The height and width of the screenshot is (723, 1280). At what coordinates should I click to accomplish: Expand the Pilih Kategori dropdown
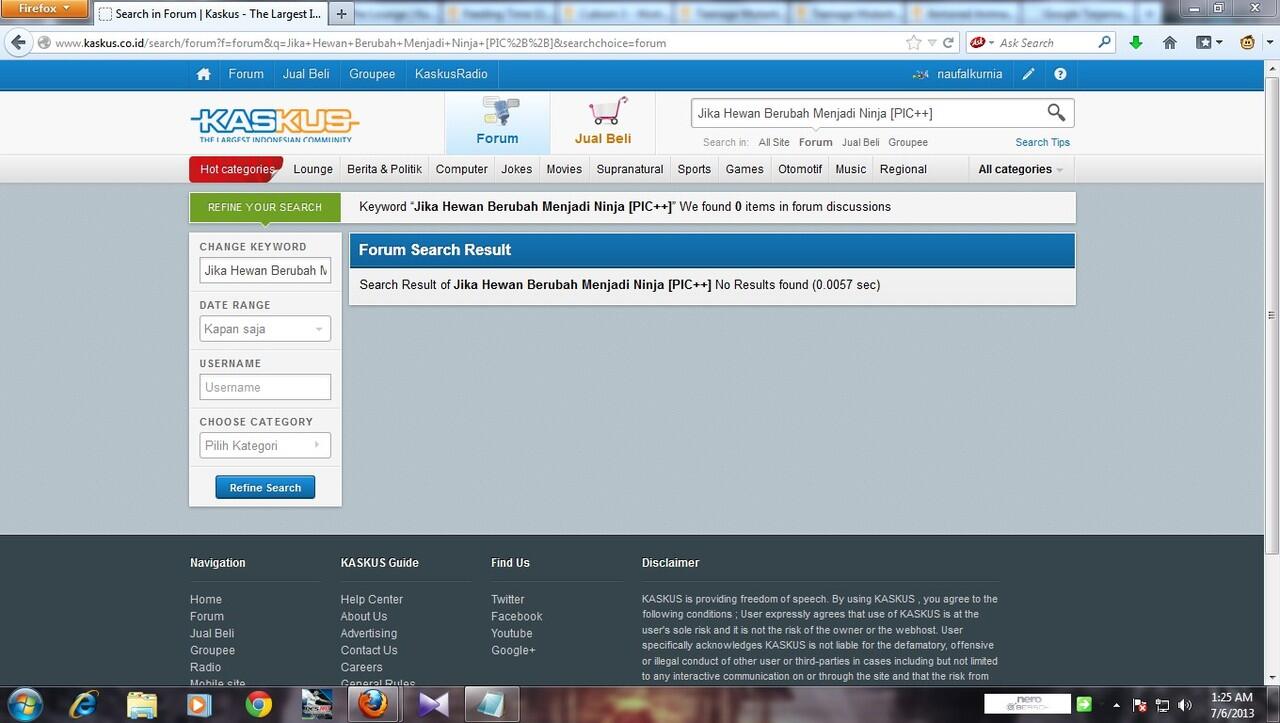click(x=265, y=445)
